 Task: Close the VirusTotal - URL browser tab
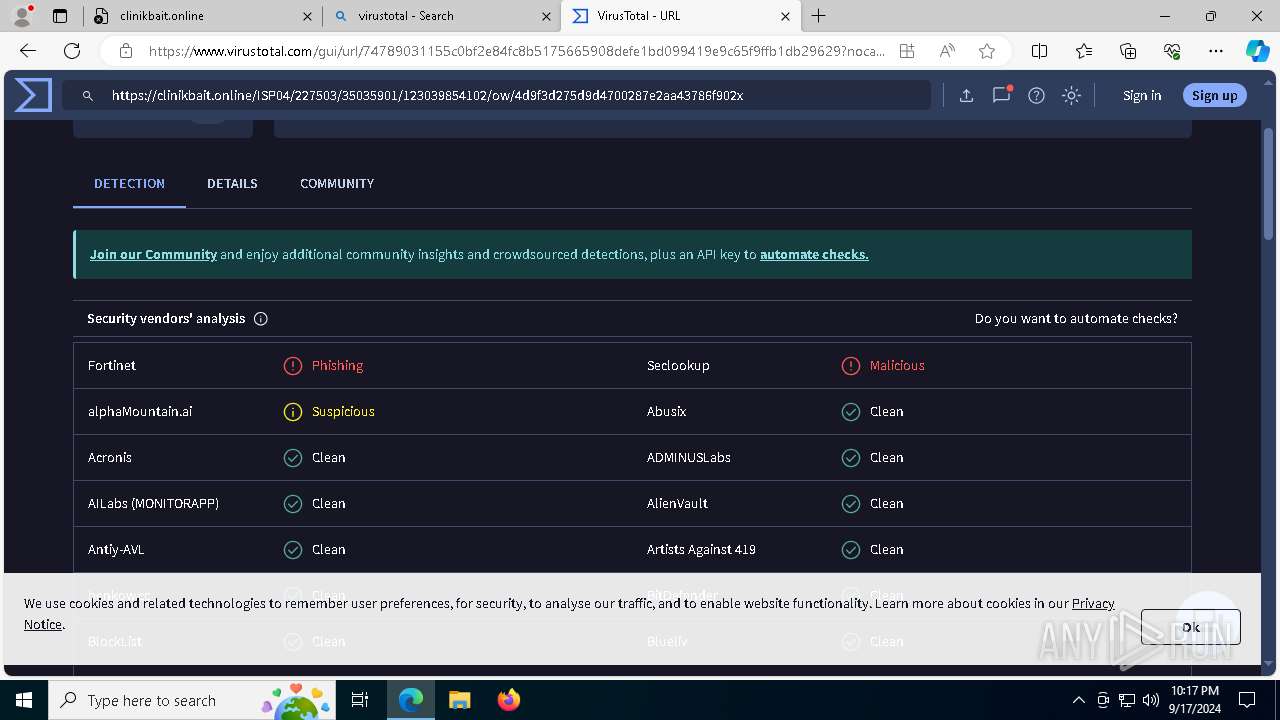point(785,16)
